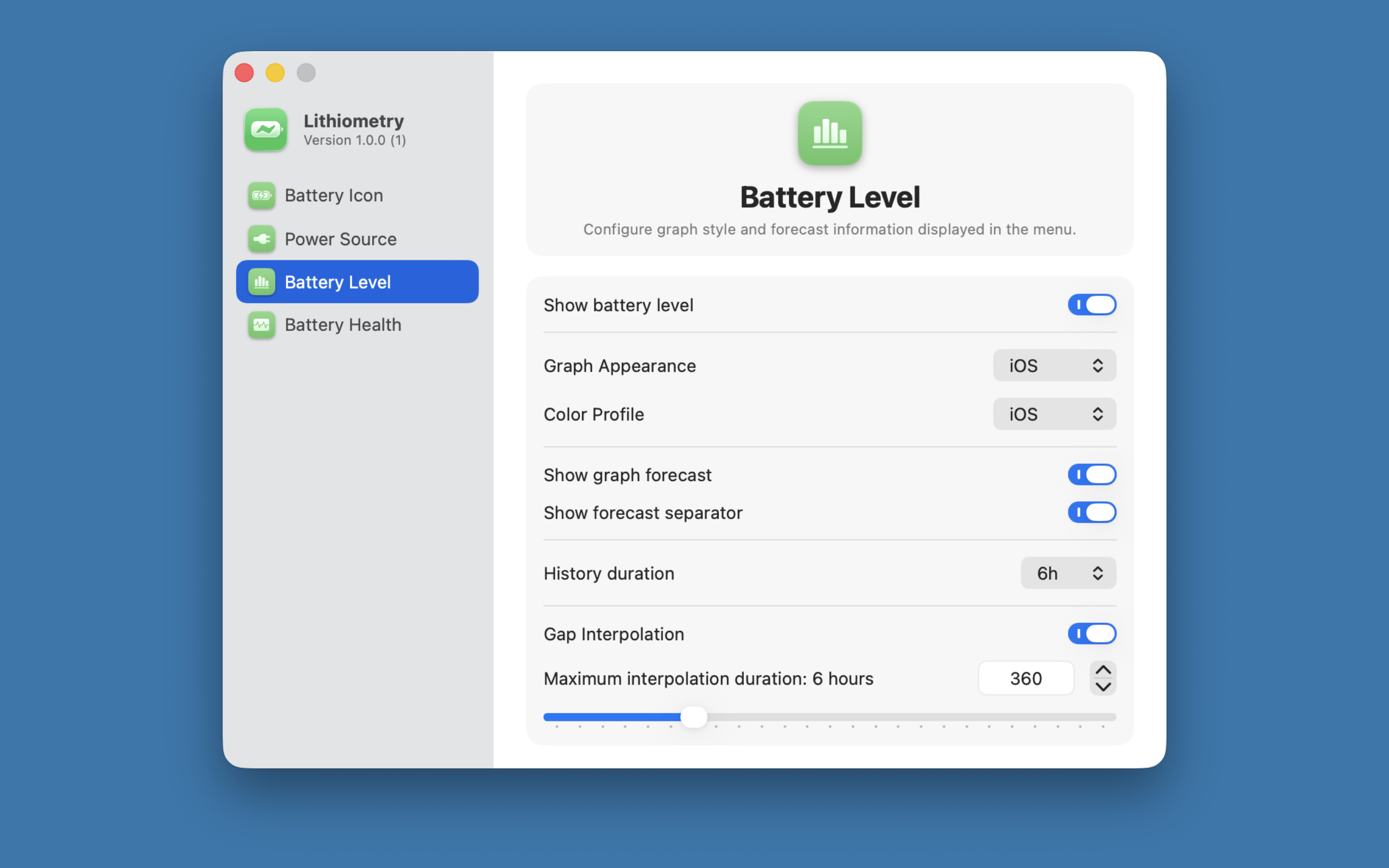
Task: Open the Color Profile dropdown
Action: [1054, 414]
